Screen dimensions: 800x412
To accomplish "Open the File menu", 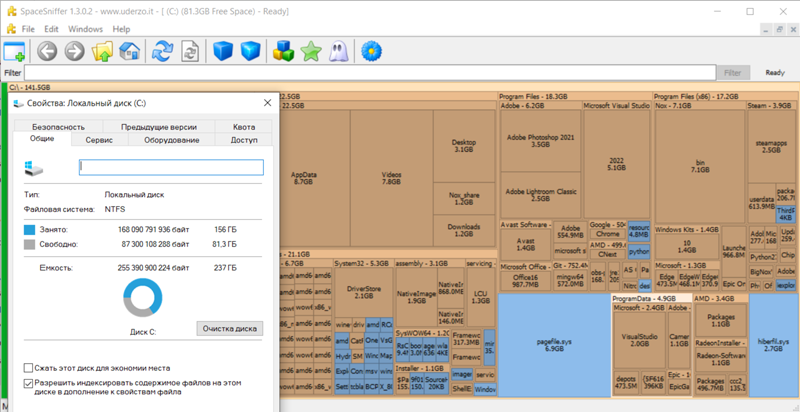I will [28, 29].
